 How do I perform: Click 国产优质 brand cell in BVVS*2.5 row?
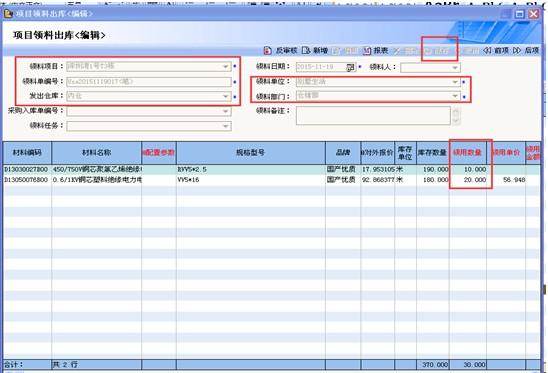click(x=343, y=170)
